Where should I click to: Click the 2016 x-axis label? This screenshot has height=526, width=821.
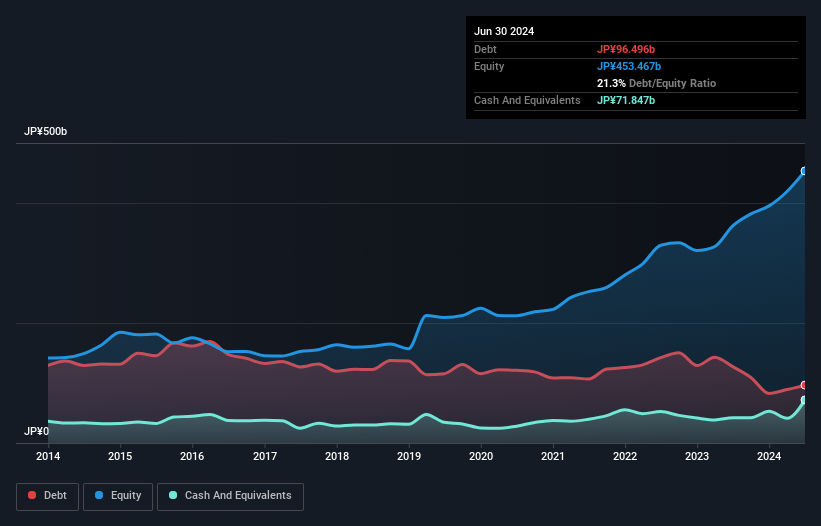click(x=192, y=456)
